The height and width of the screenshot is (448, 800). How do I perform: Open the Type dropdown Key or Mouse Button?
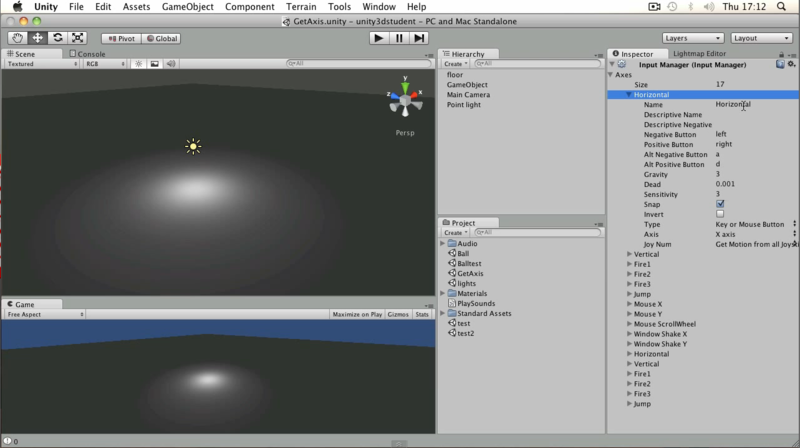(x=755, y=225)
